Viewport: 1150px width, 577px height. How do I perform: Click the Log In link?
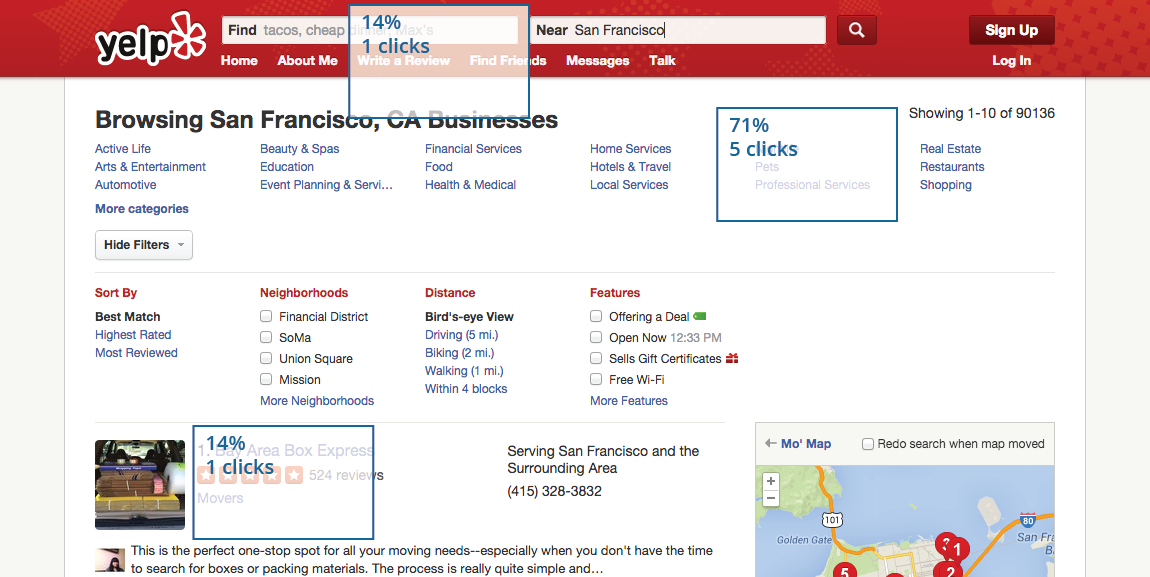(1012, 61)
